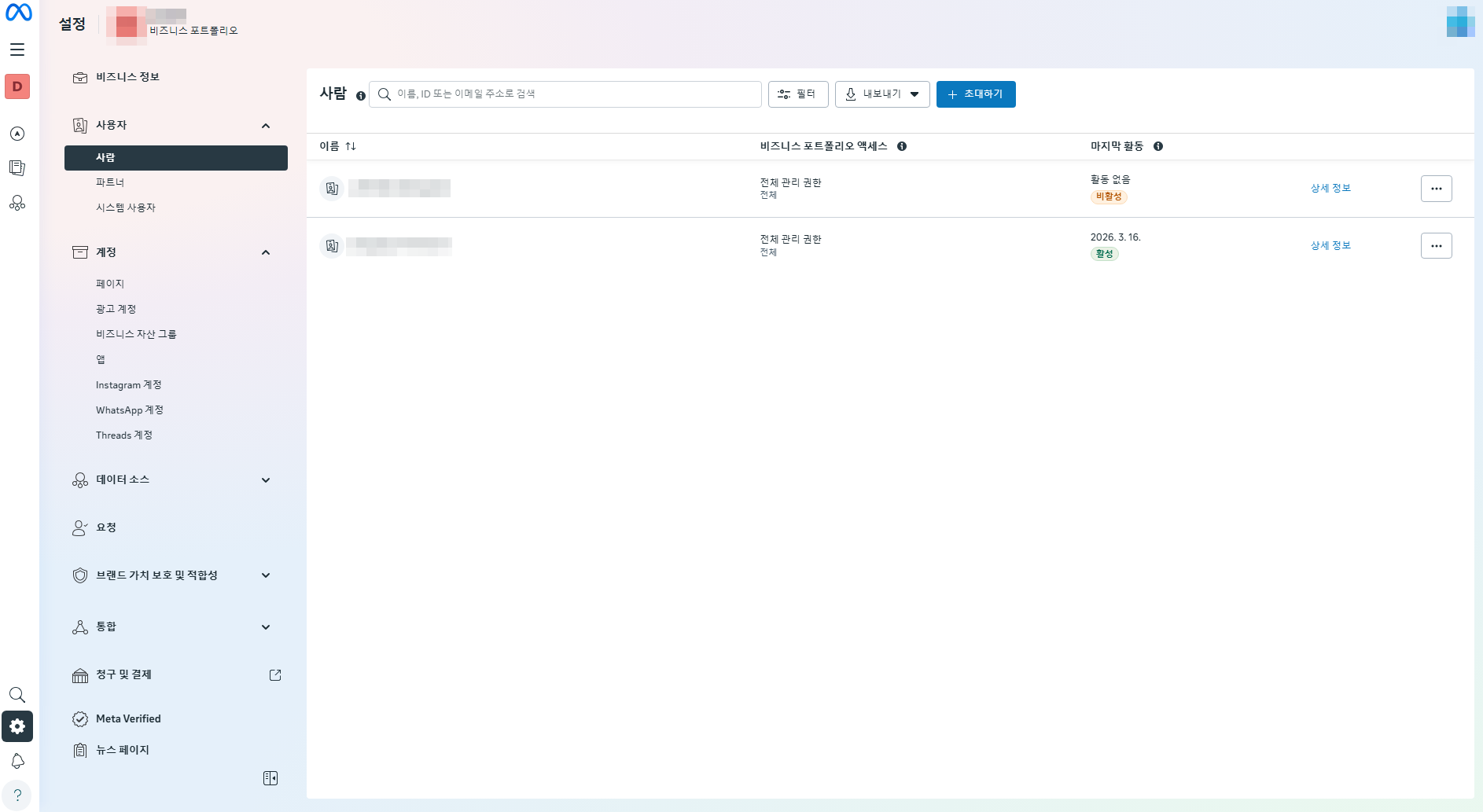Click the 초대하기 button
1483x812 pixels.
pyautogui.click(x=976, y=94)
